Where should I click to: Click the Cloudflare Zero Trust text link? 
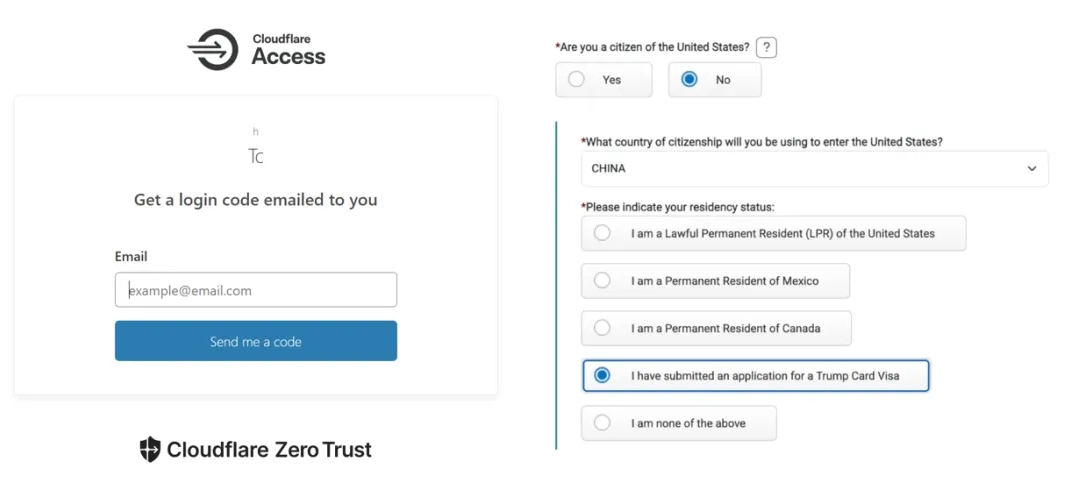click(269, 450)
